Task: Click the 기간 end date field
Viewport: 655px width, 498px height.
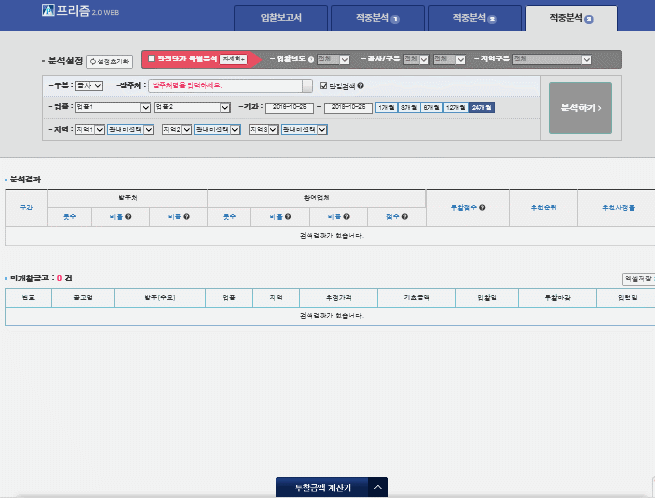Action: 348,107
